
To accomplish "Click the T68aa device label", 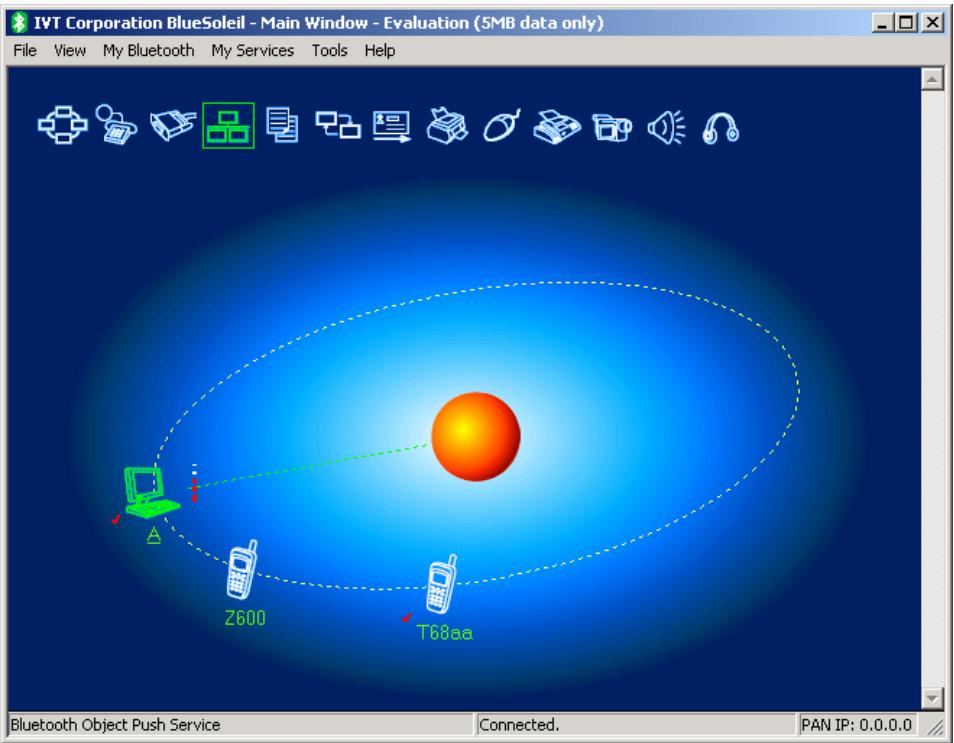I will click(445, 633).
